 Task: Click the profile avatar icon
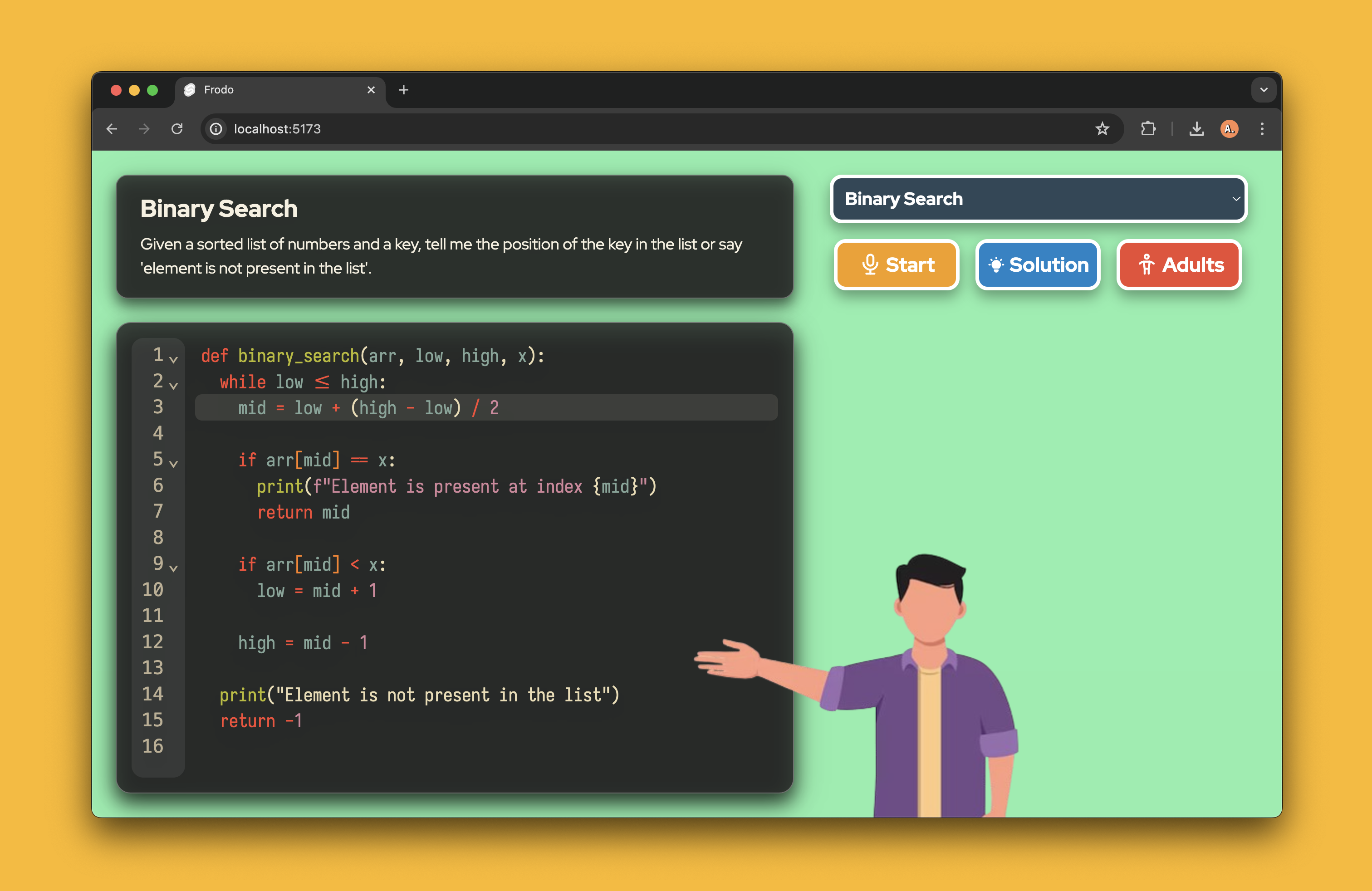pyautogui.click(x=1229, y=128)
